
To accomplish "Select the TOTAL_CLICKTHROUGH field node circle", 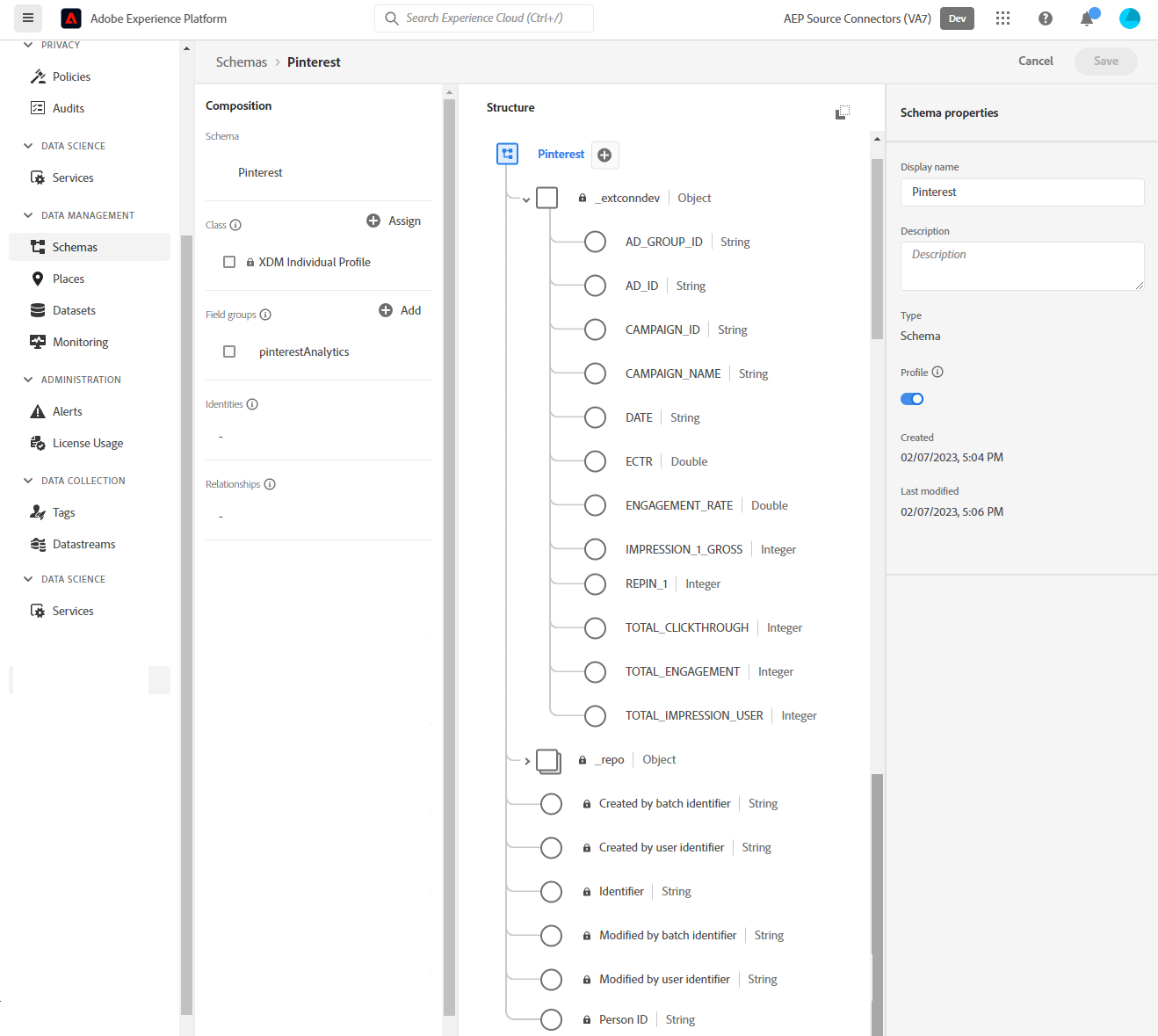I will click(x=595, y=627).
